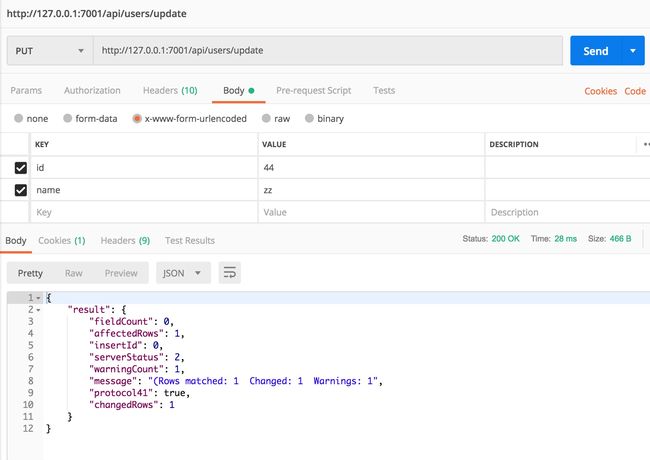Click the wrap lines icon in response toolbar

pyautogui.click(x=230, y=273)
